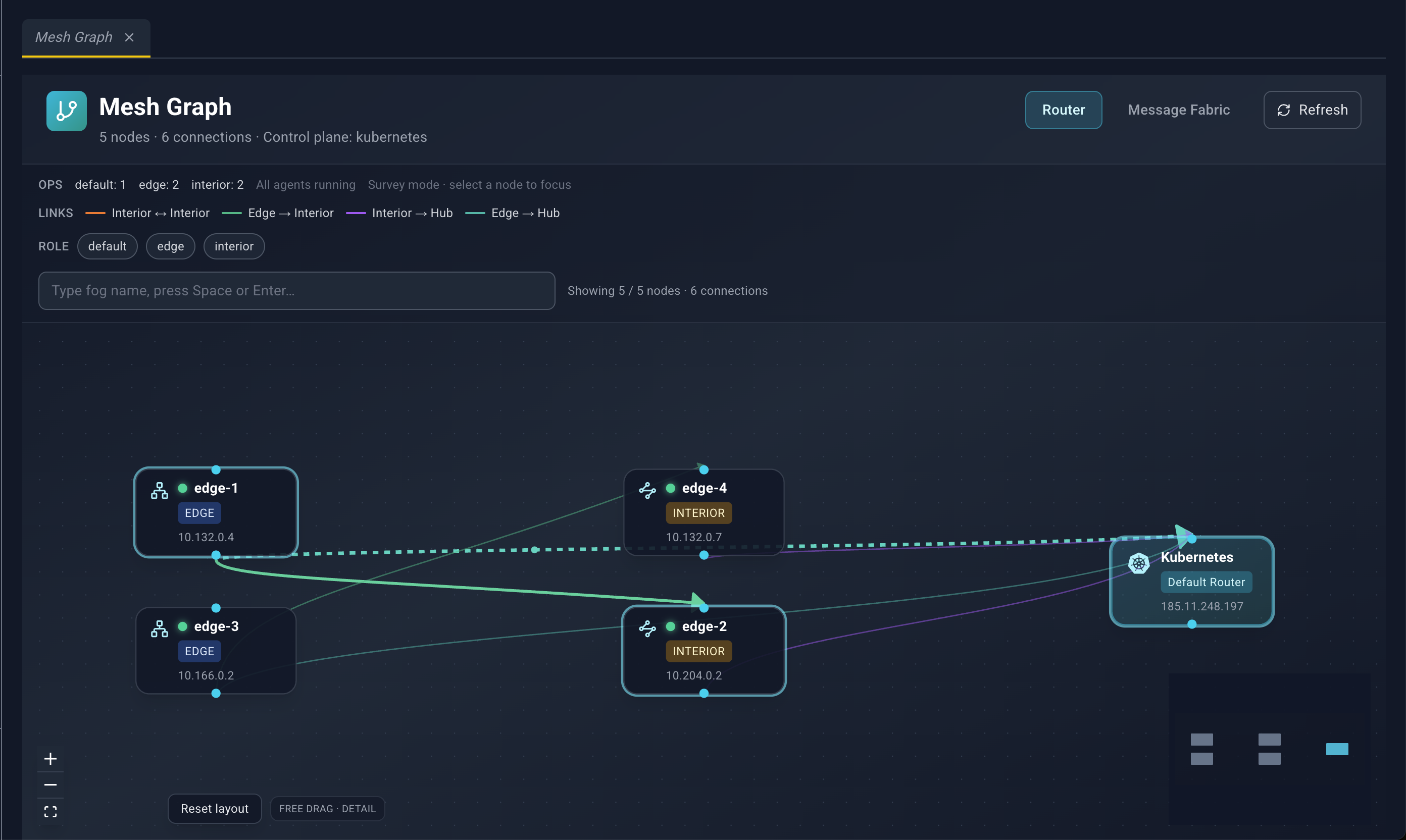Click the 'edge: 2' ops count
Screen dimensions: 1406x840
click(x=159, y=185)
